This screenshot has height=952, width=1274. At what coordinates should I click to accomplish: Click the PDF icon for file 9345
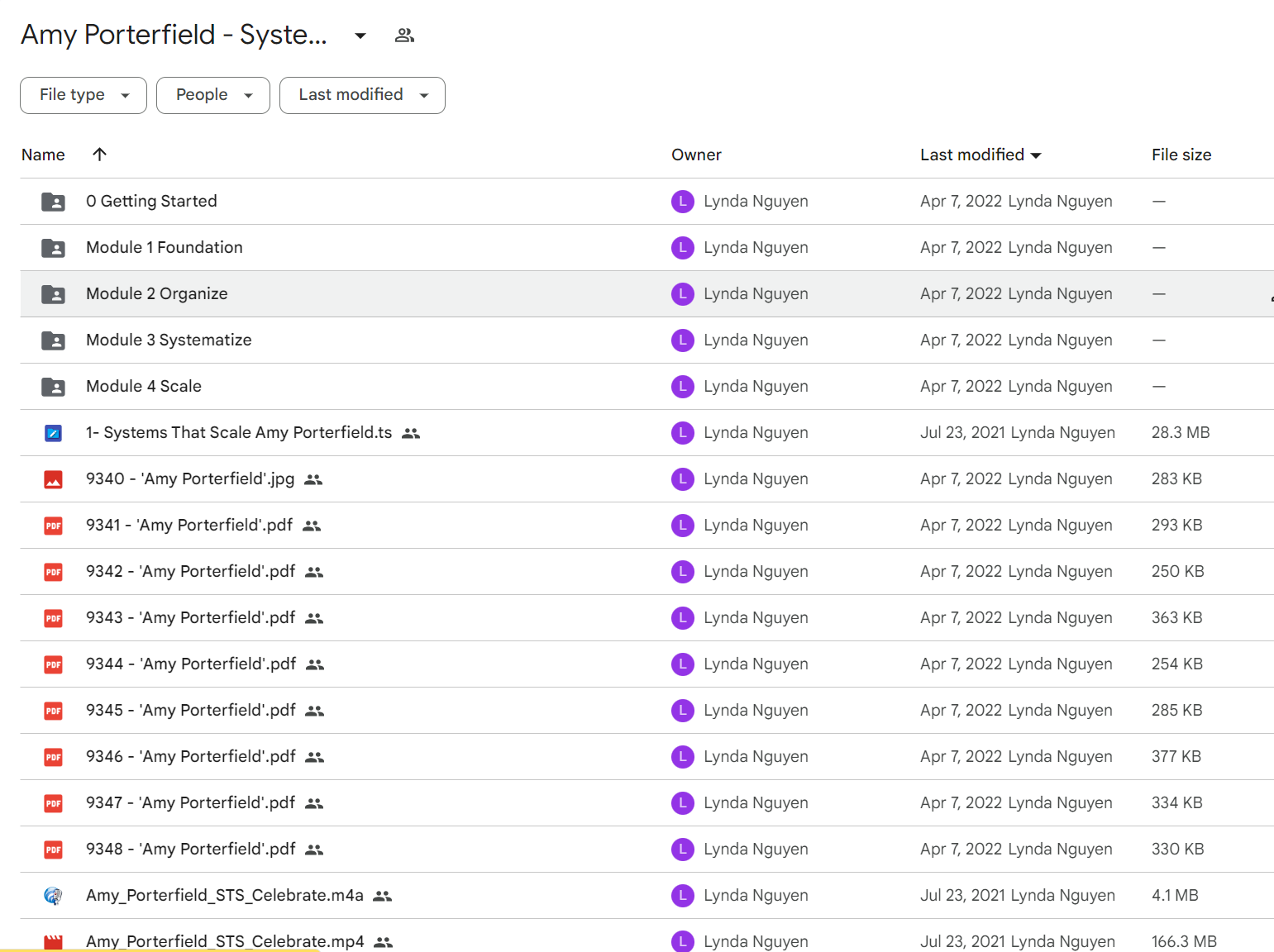pos(53,711)
